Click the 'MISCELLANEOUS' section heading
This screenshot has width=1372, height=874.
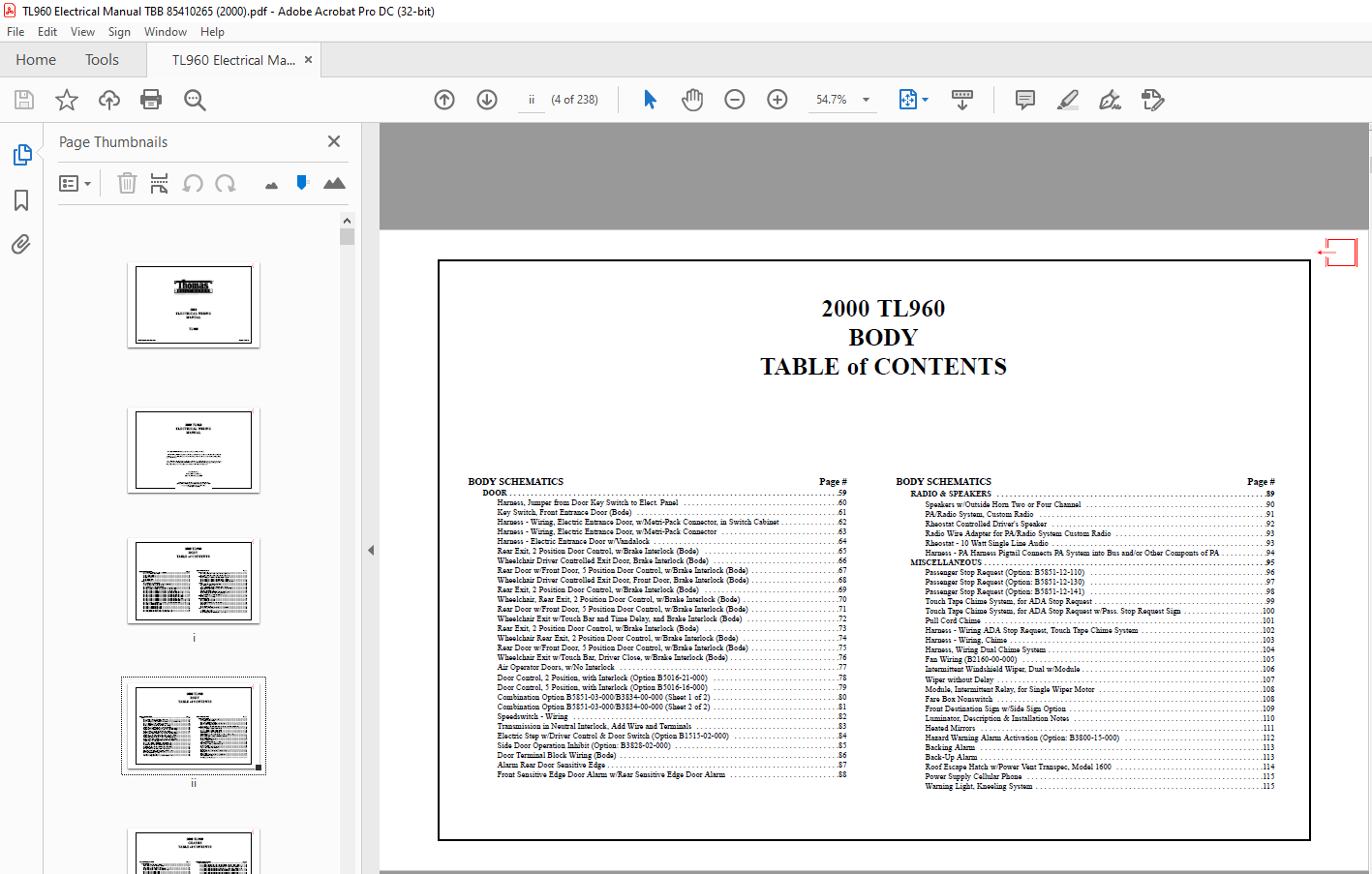point(946,562)
